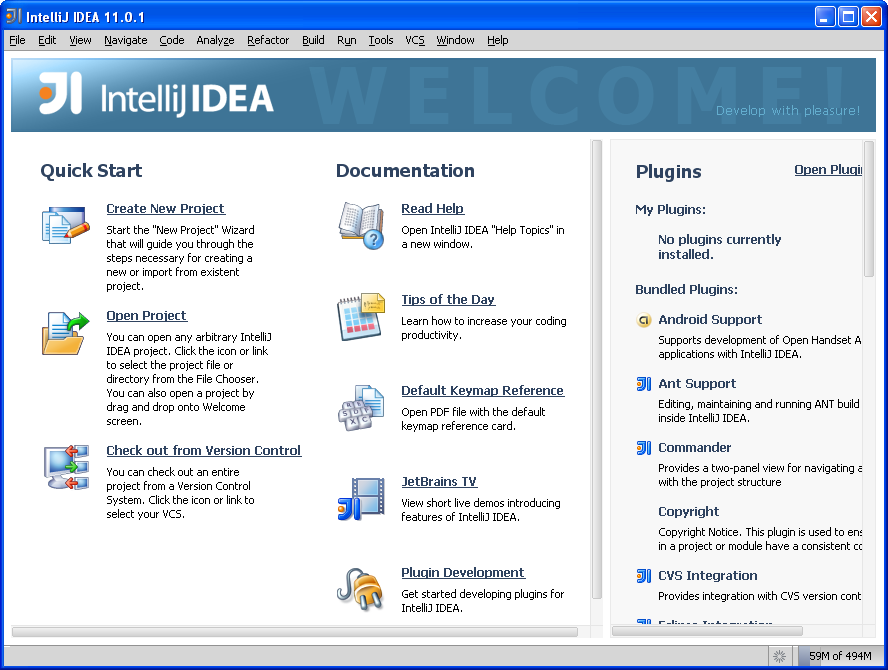Open the Analyze menu
The image size is (888, 670).
point(215,40)
